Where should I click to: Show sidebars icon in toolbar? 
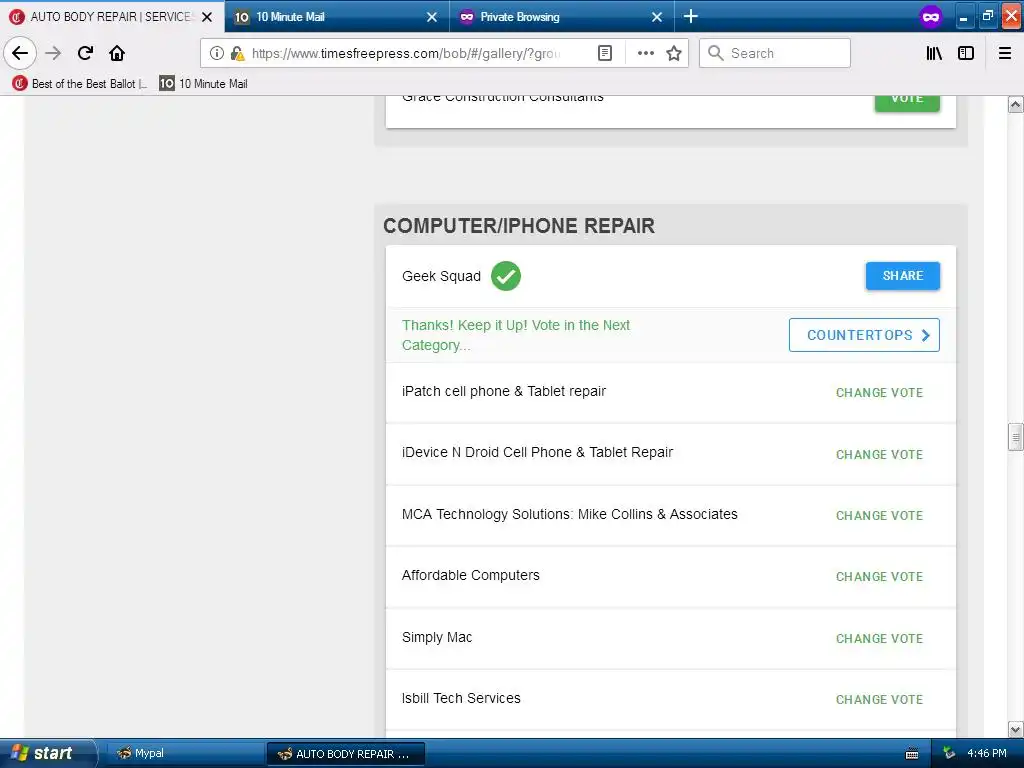pos(966,53)
